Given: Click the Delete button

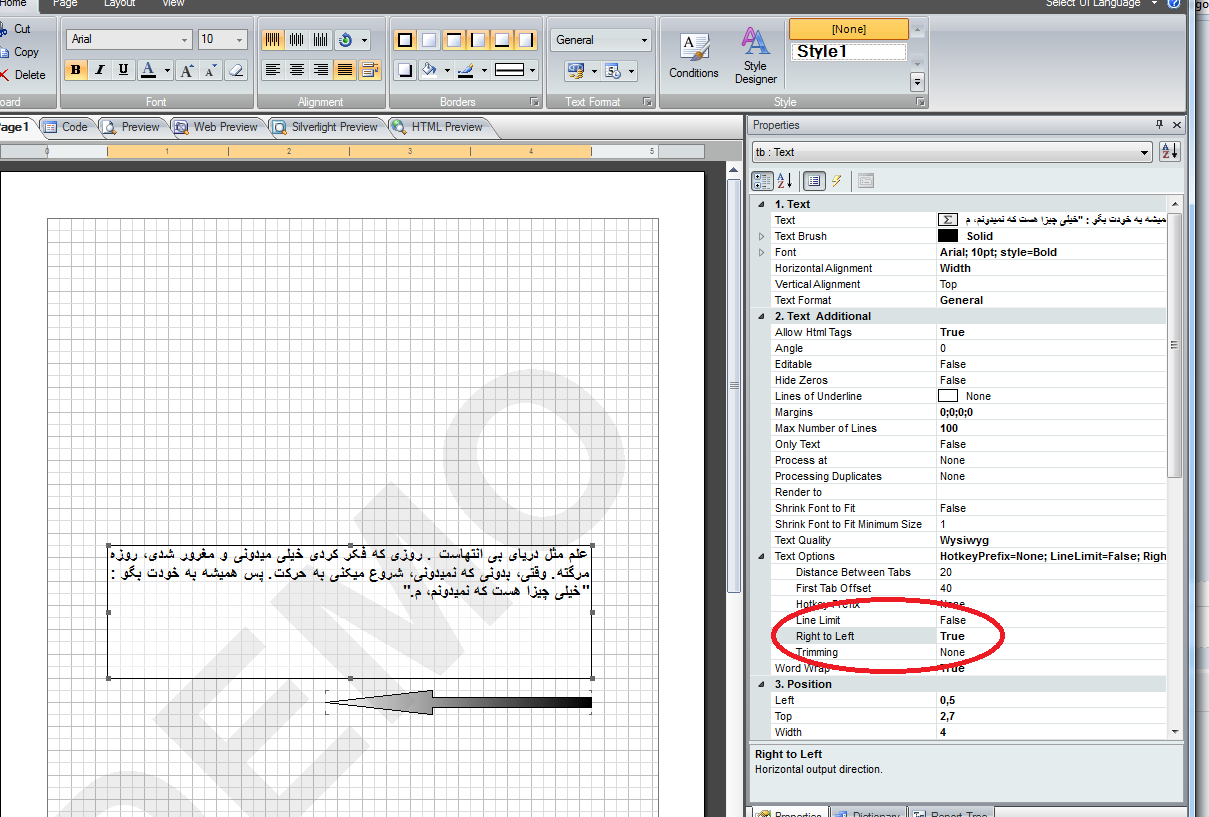Looking at the screenshot, I should 29,75.
